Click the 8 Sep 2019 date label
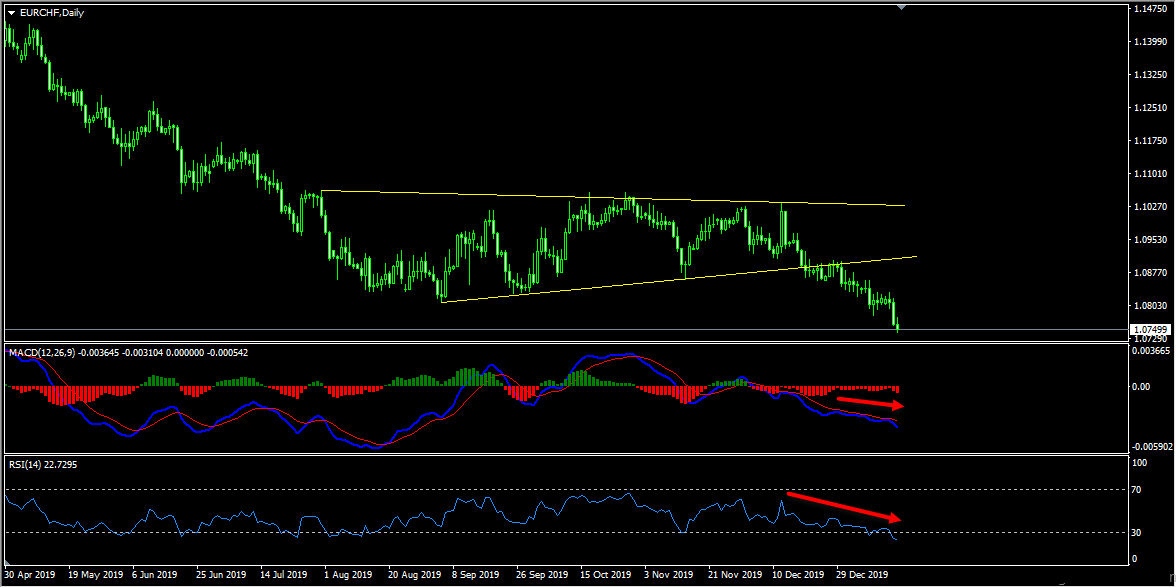The width and height of the screenshot is (1176, 588). click(477, 574)
